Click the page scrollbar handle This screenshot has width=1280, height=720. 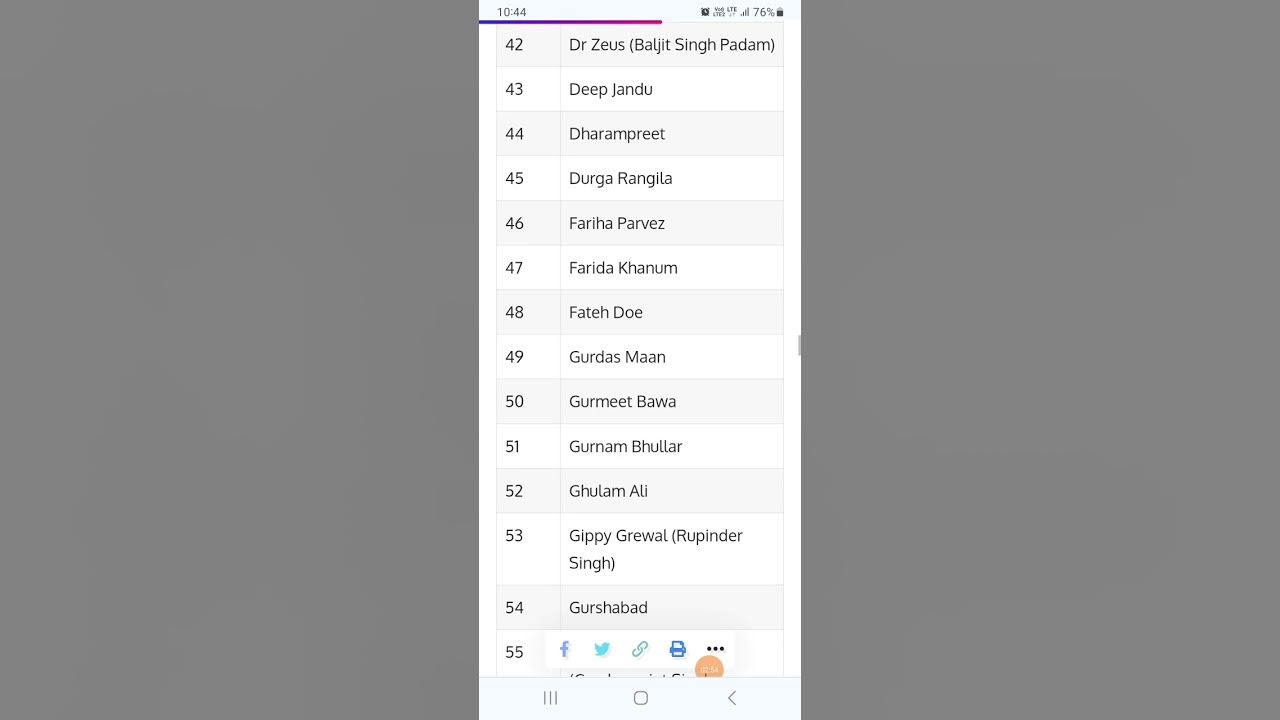pyautogui.click(x=799, y=345)
